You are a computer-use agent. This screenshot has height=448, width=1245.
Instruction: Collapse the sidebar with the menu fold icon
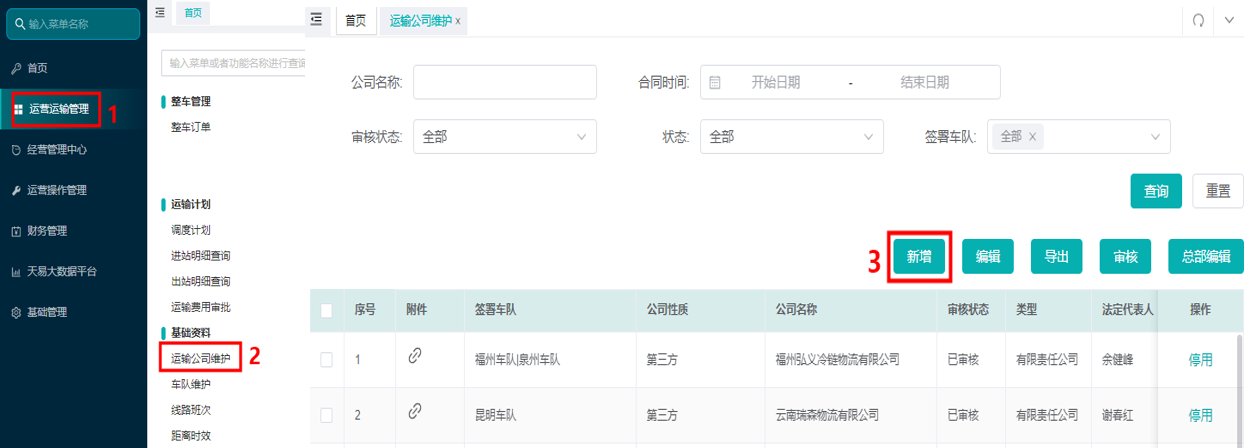pos(316,19)
